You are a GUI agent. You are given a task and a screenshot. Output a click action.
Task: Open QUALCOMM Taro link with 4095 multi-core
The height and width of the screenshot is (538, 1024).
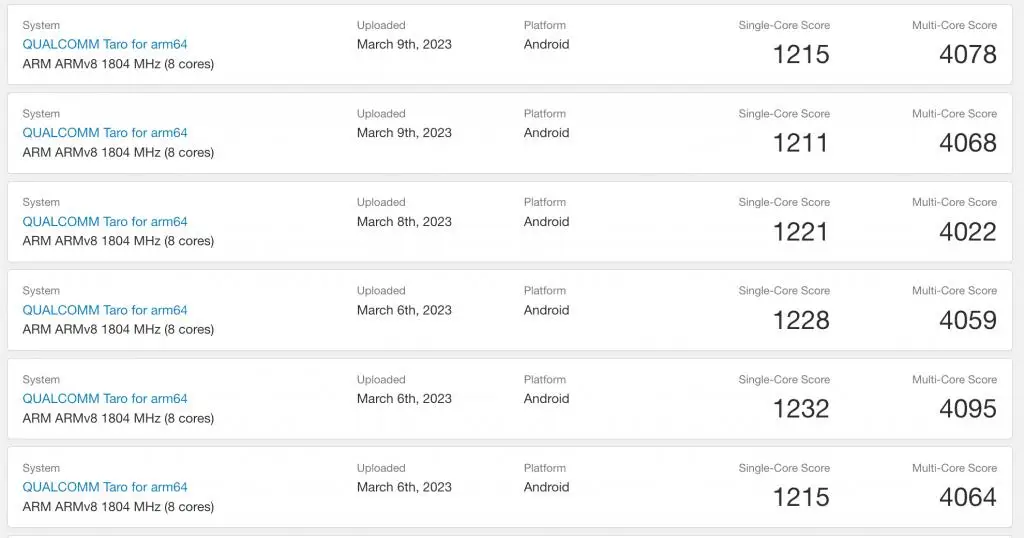104,398
